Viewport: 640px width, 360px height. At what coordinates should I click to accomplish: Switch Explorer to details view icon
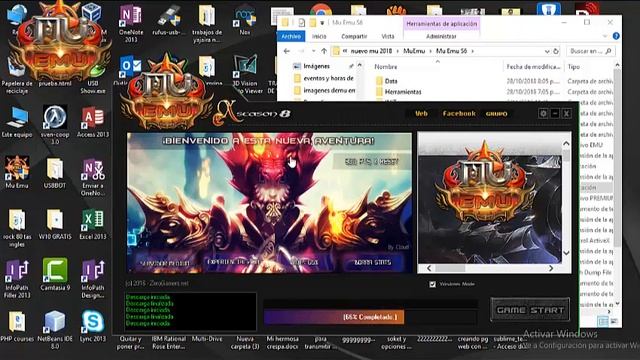coord(603,322)
